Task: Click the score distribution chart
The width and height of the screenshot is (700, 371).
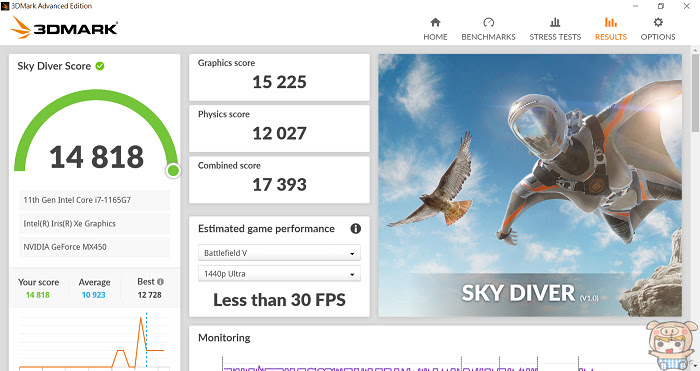Action: (94, 342)
